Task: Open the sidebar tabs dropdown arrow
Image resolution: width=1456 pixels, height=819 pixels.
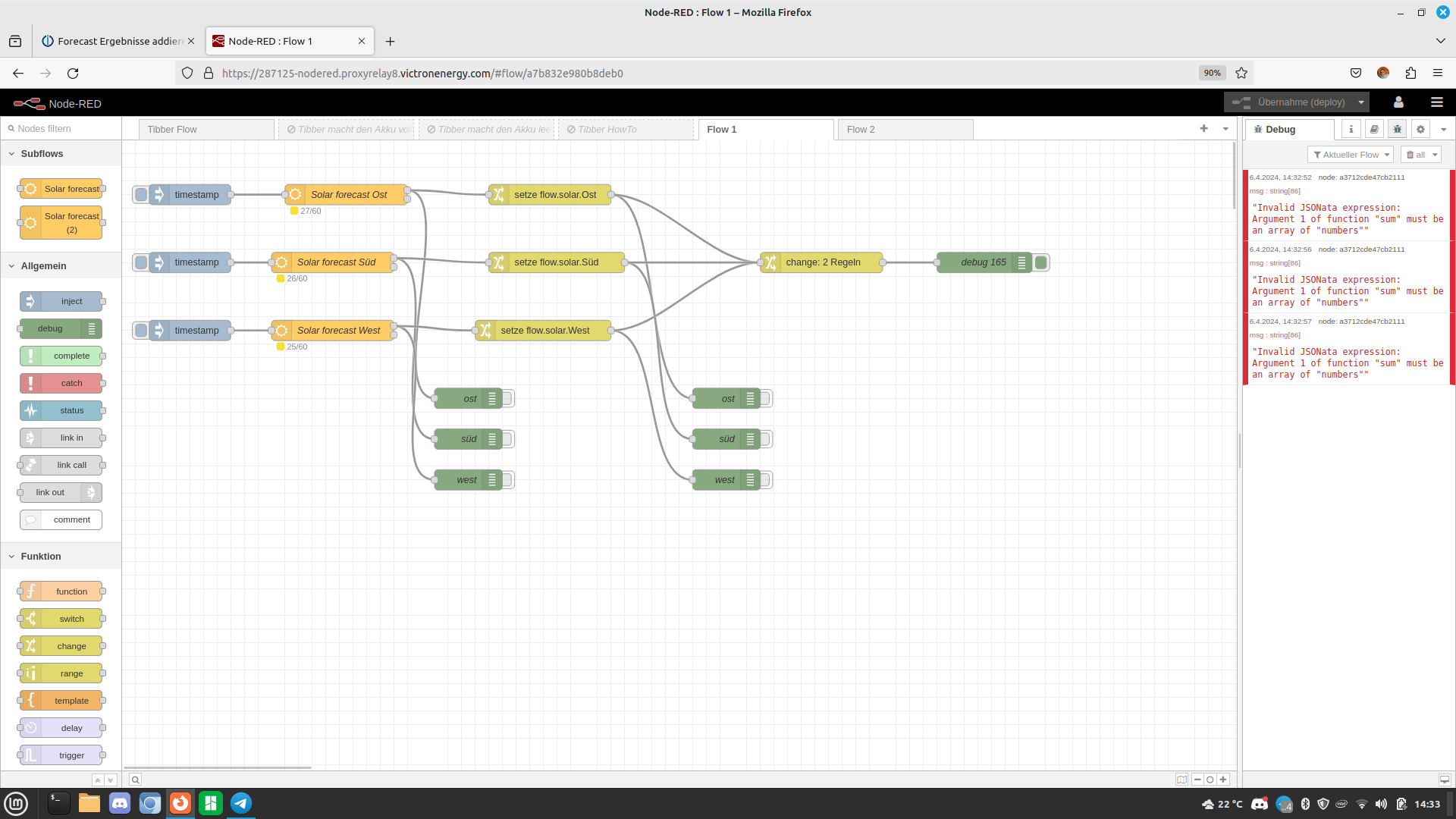Action: pos(1444,130)
